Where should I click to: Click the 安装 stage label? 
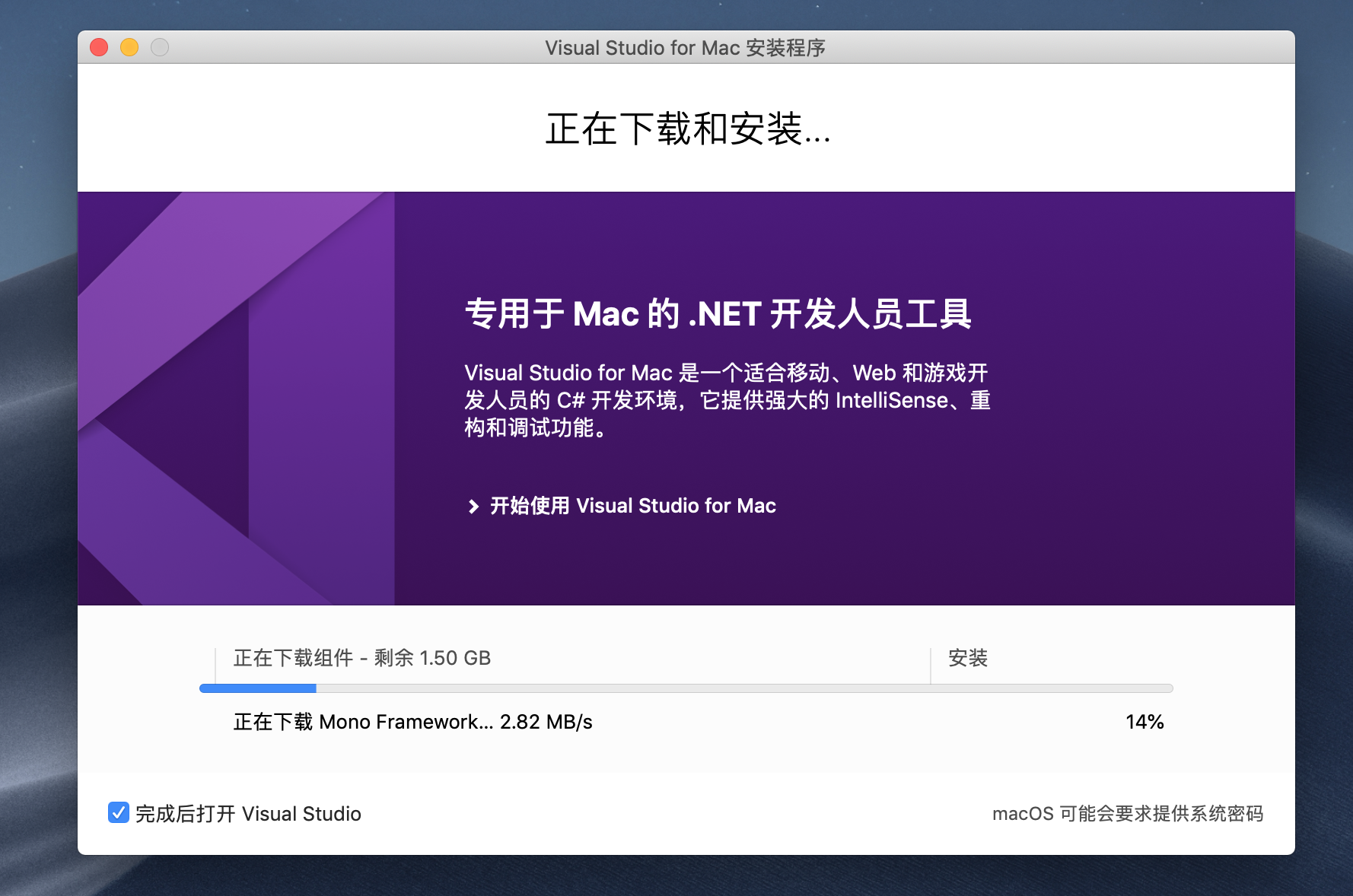(x=968, y=658)
